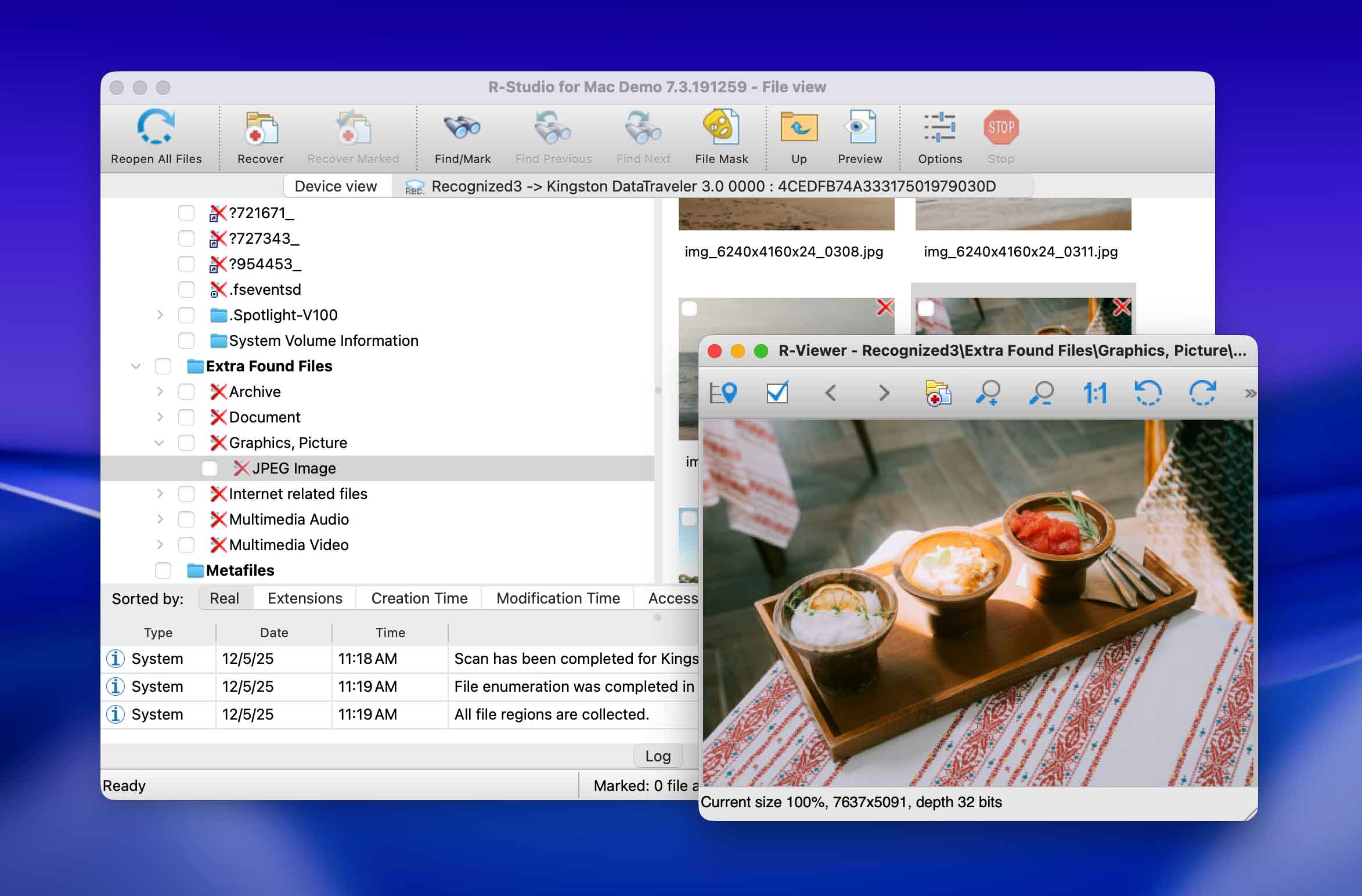Screen dimensions: 1362x896
Task: Click the Type column header
Action: pos(158,633)
